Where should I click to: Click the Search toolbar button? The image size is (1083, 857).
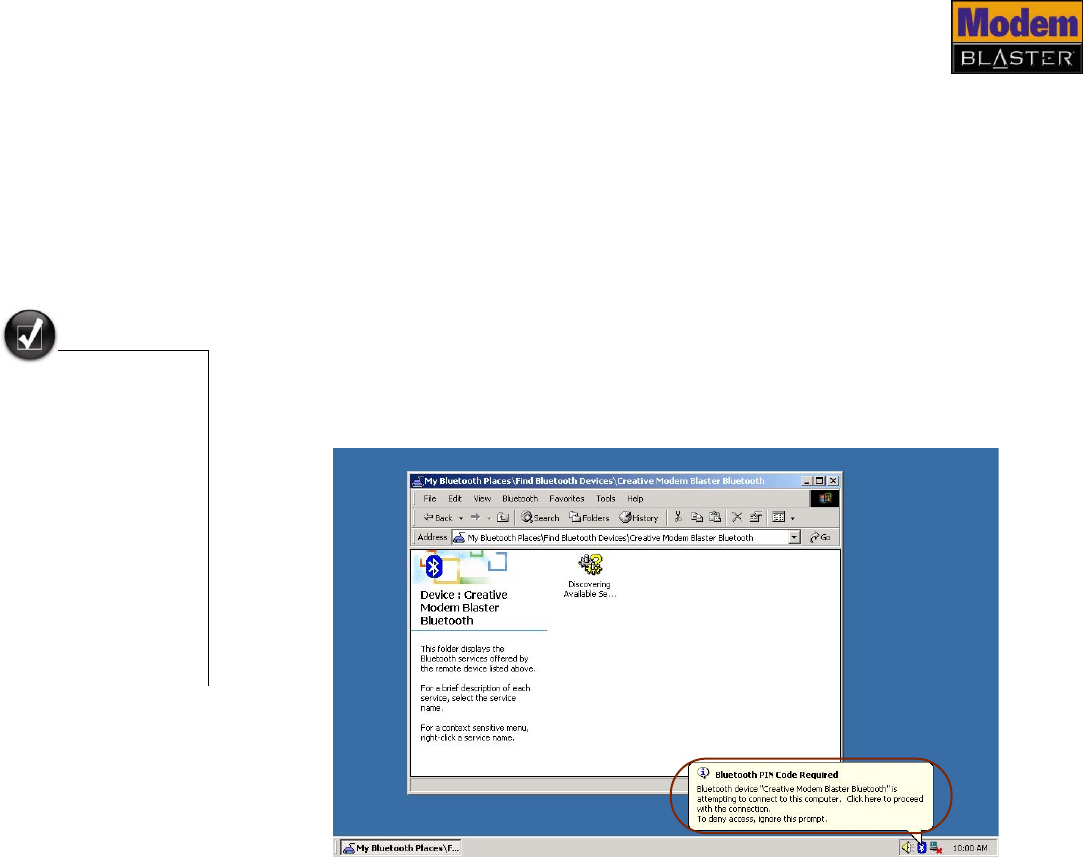click(x=540, y=517)
